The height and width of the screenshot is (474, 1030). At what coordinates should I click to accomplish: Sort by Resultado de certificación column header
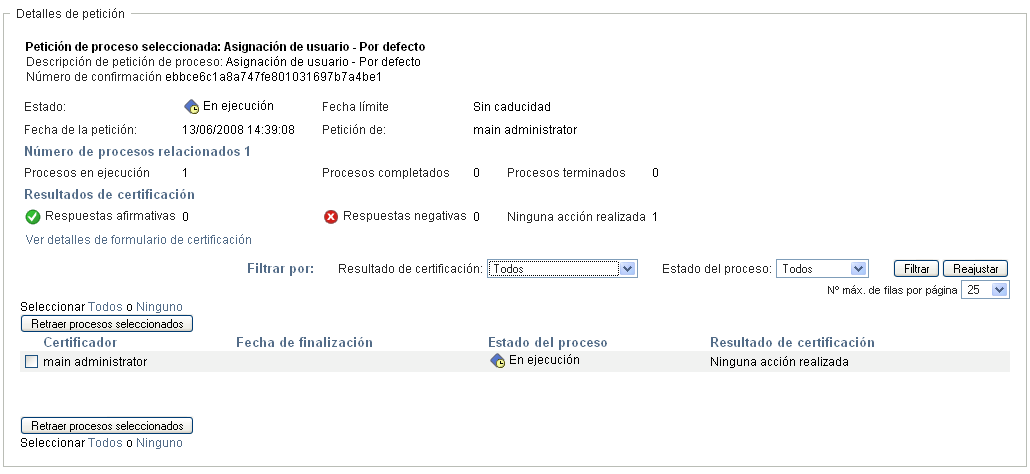792,343
